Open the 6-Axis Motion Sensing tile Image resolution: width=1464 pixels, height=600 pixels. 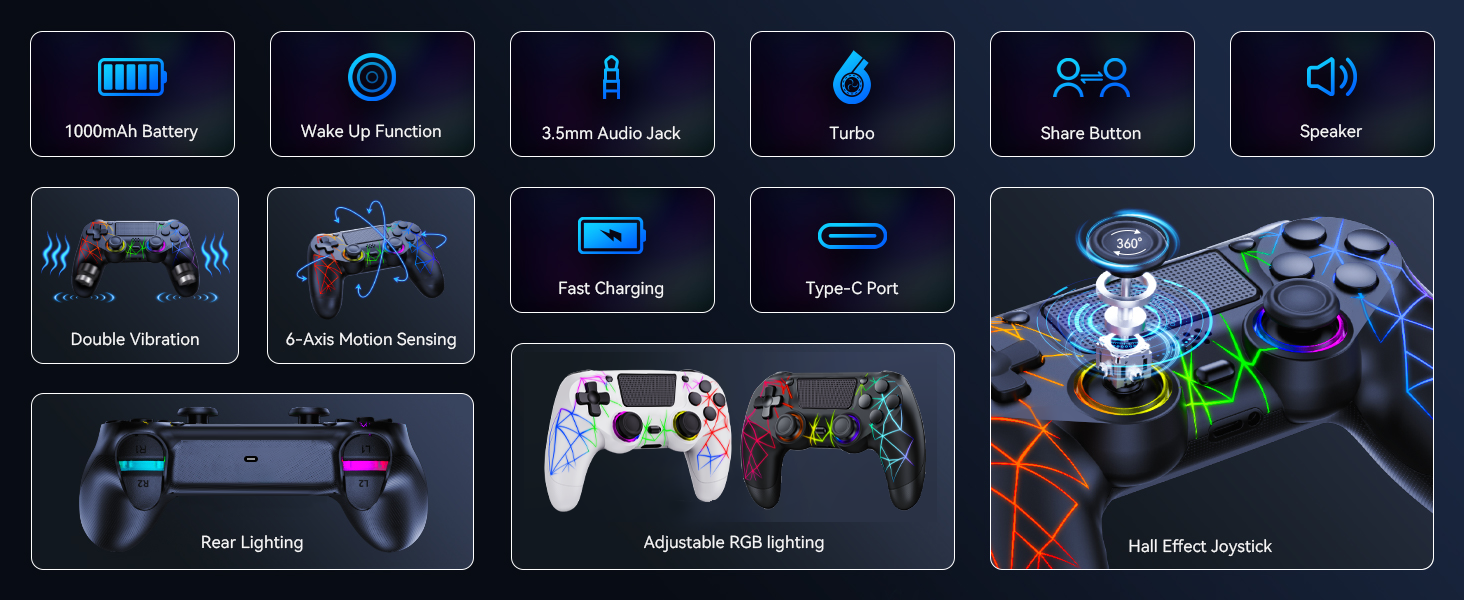tap(371, 275)
